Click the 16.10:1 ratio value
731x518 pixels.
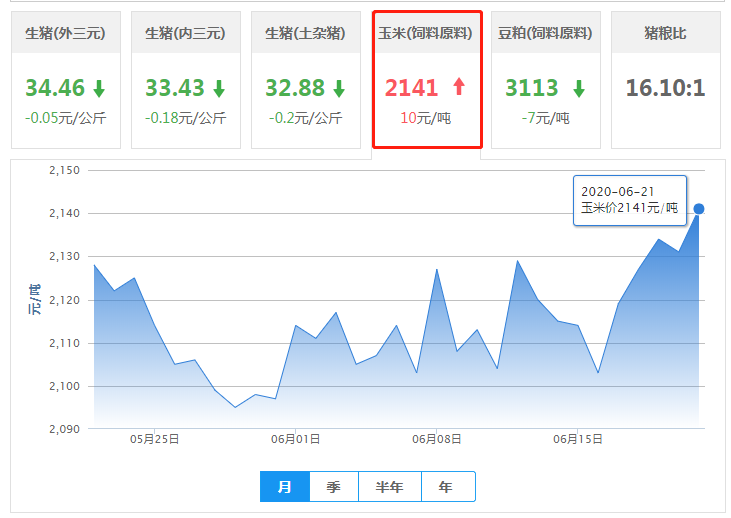[666, 88]
